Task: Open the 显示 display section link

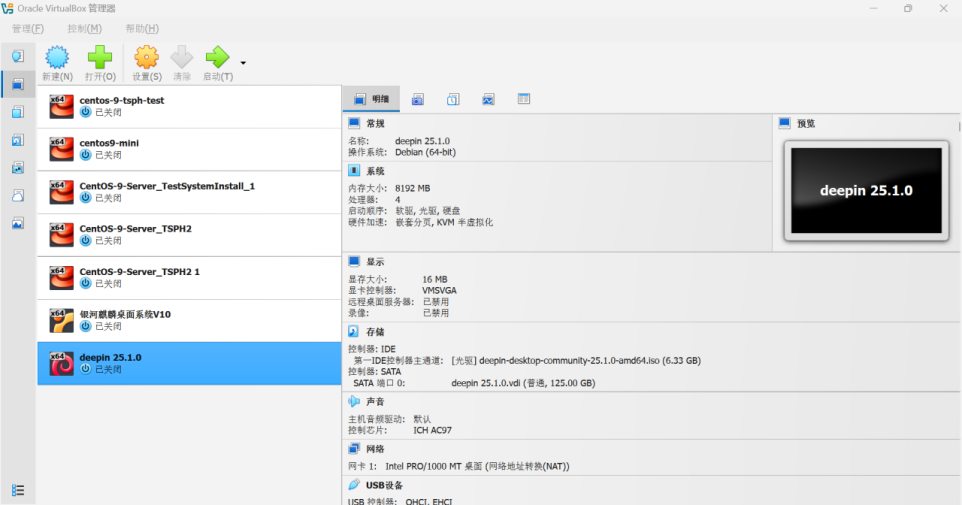Action: (x=375, y=261)
